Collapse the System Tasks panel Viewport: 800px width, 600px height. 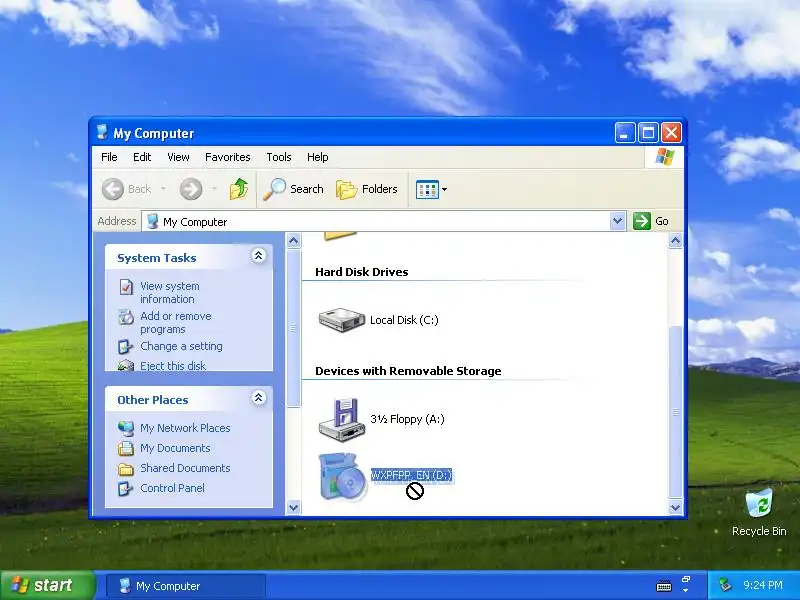click(259, 256)
